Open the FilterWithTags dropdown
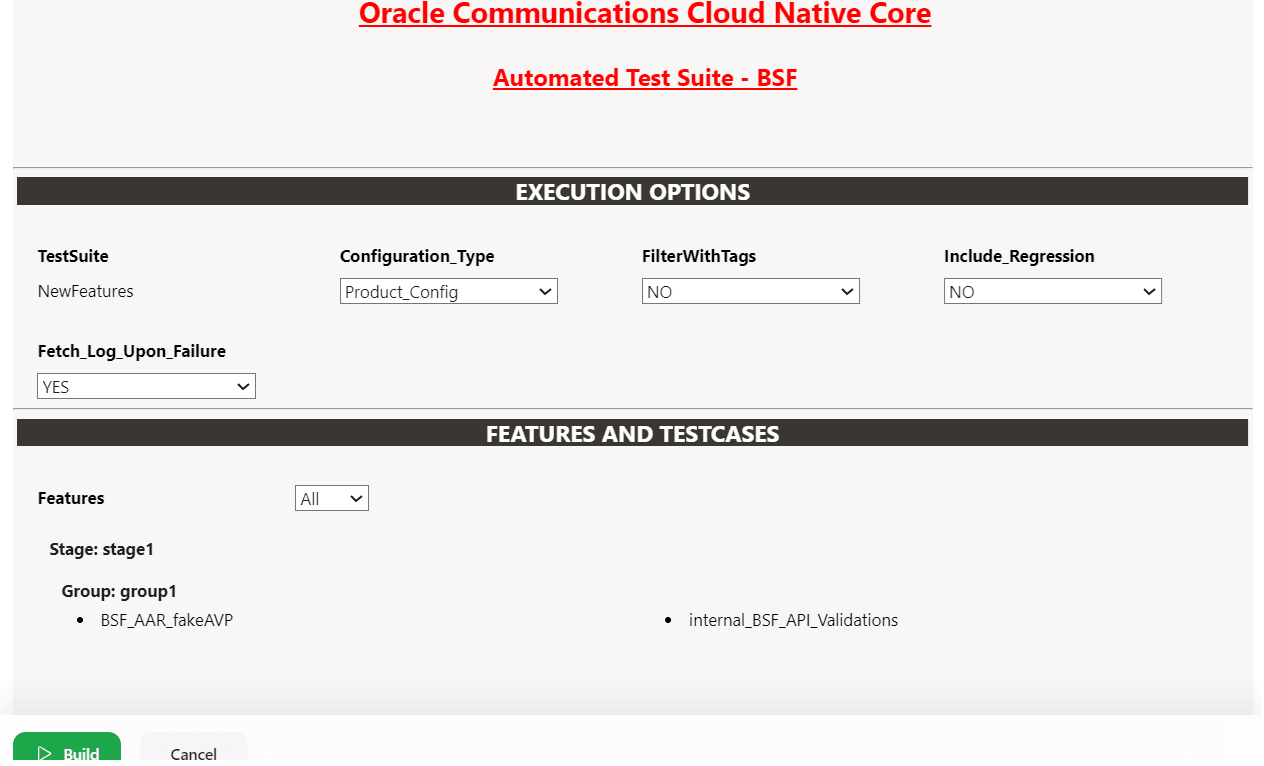Screen dimensions: 1264x766 tap(751, 291)
